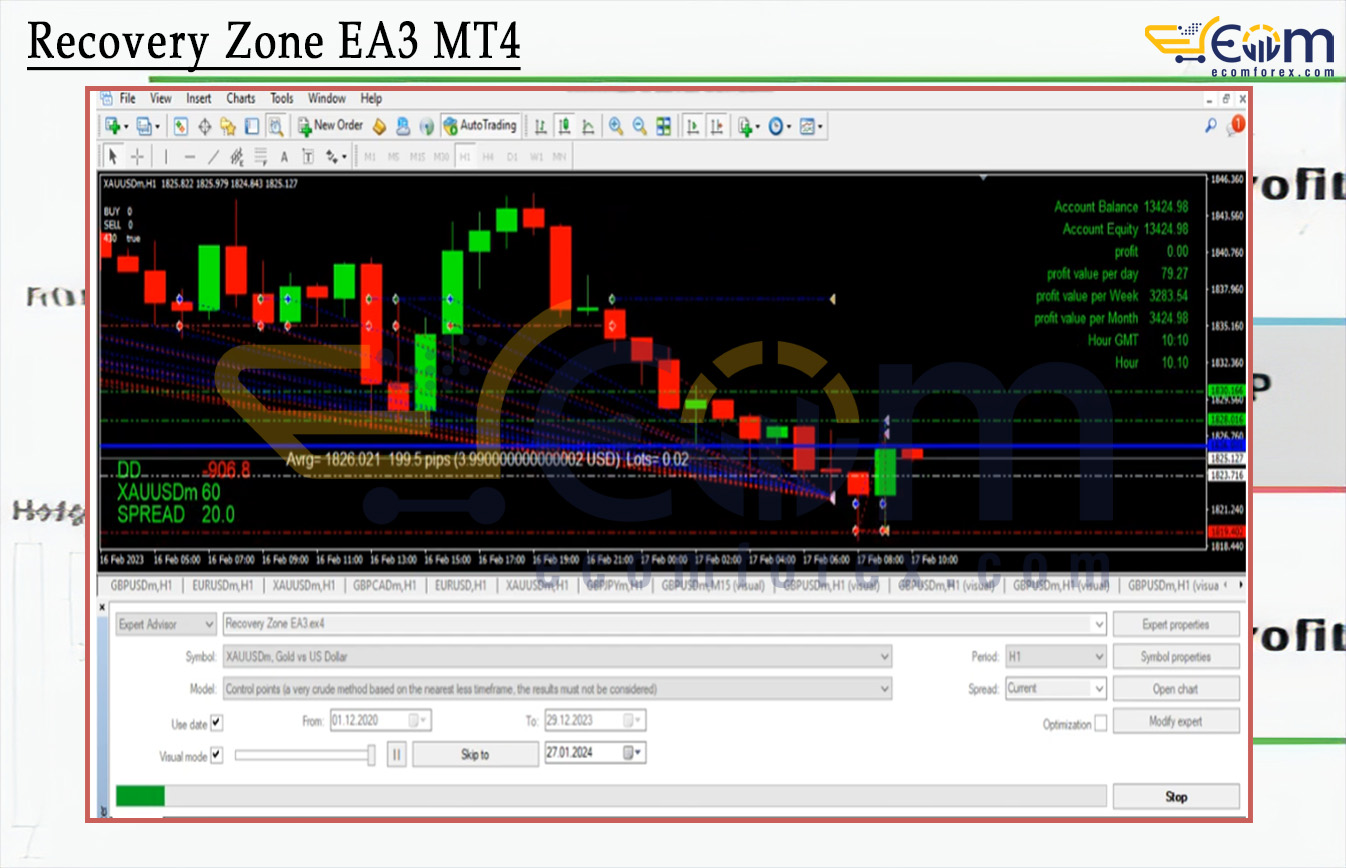Disable the Visual mode checkbox
This screenshot has width=1346, height=868.
217,755
